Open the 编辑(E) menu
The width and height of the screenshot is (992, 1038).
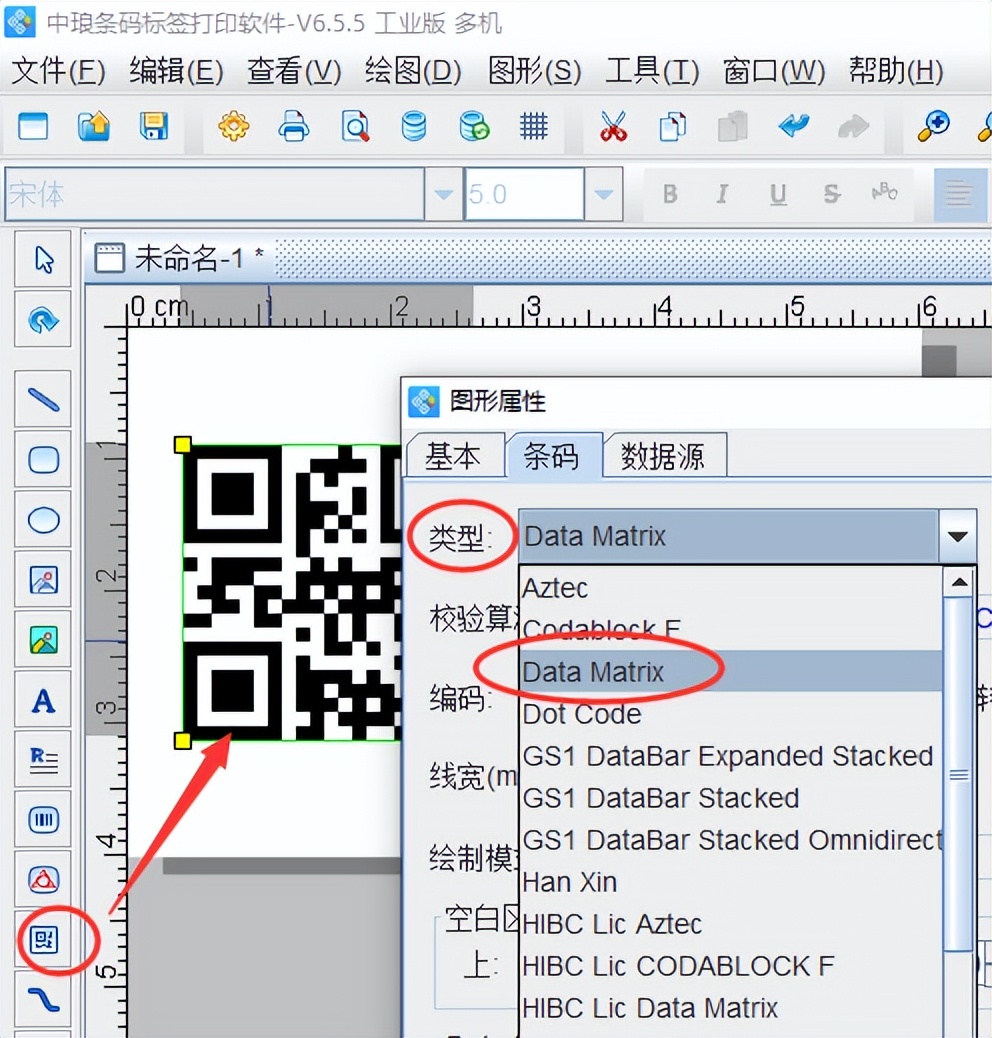tap(176, 71)
